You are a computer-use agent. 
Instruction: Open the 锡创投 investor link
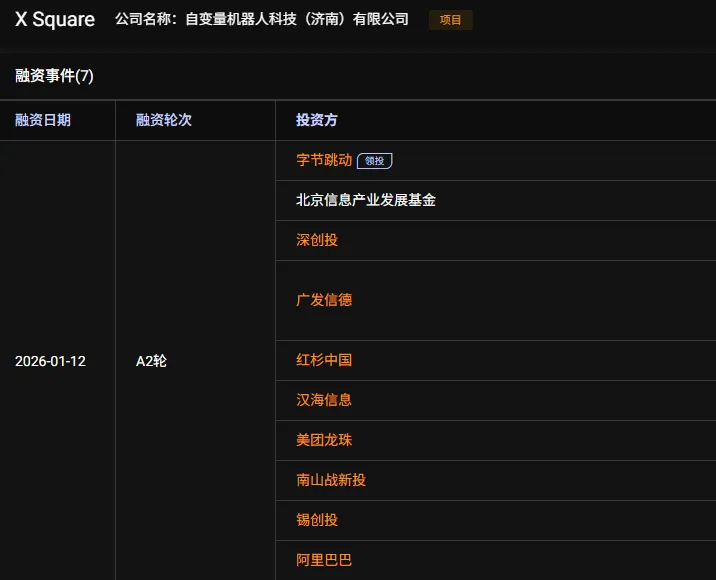317,520
